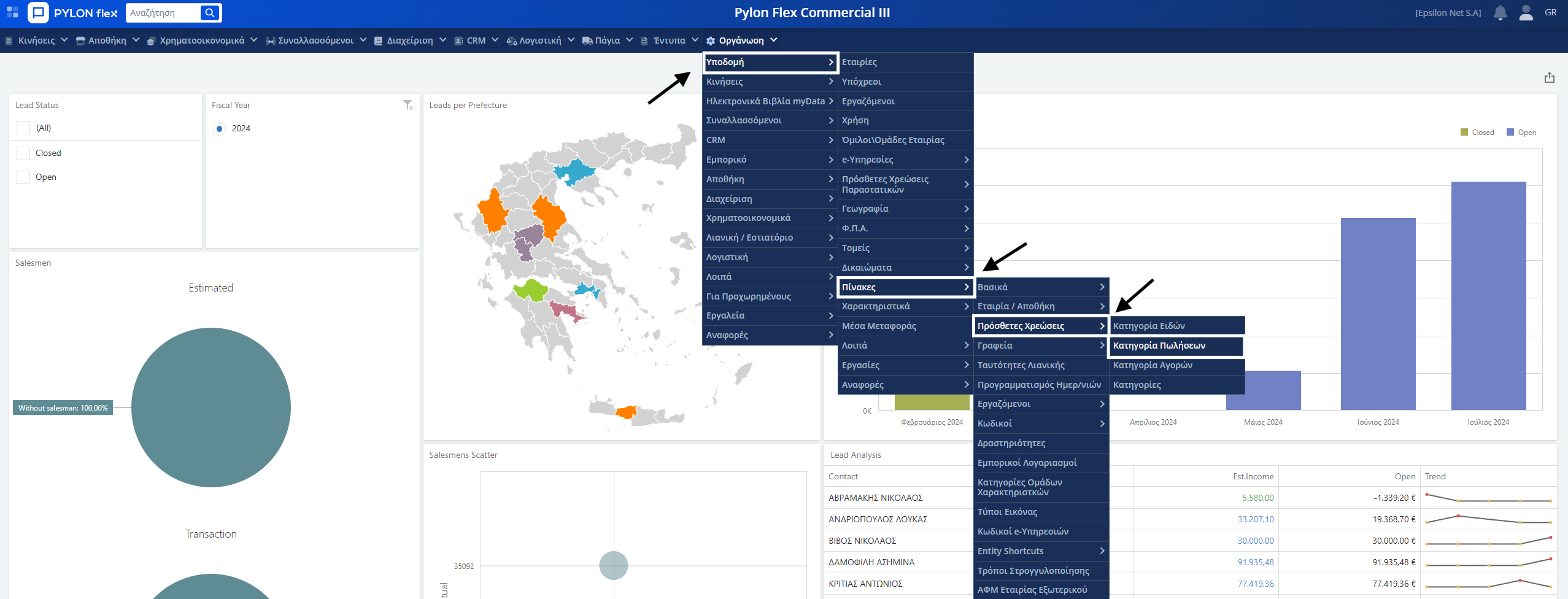Screen dimensions: 1568x599
Task: Click the Έντυπα document icon
Action: pyautogui.click(x=644, y=41)
